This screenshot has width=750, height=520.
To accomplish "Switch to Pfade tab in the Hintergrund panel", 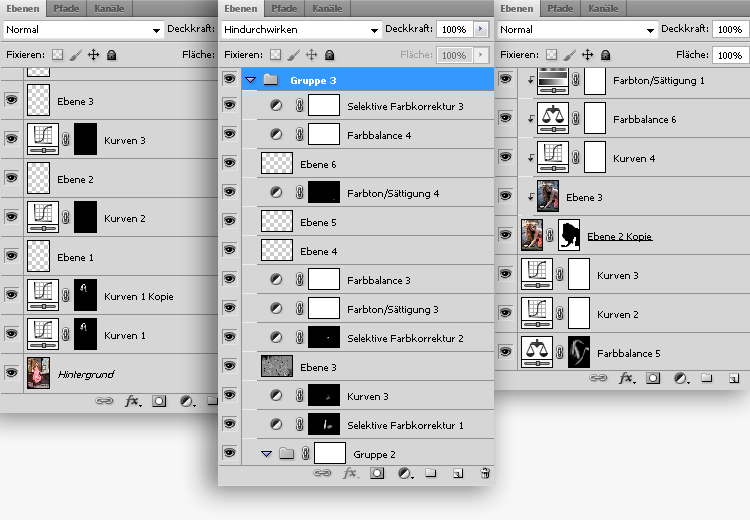I will tap(65, 8).
